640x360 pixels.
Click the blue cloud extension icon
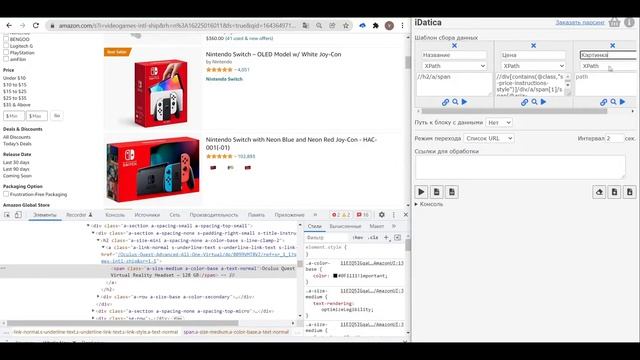pyautogui.click(x=362, y=25)
